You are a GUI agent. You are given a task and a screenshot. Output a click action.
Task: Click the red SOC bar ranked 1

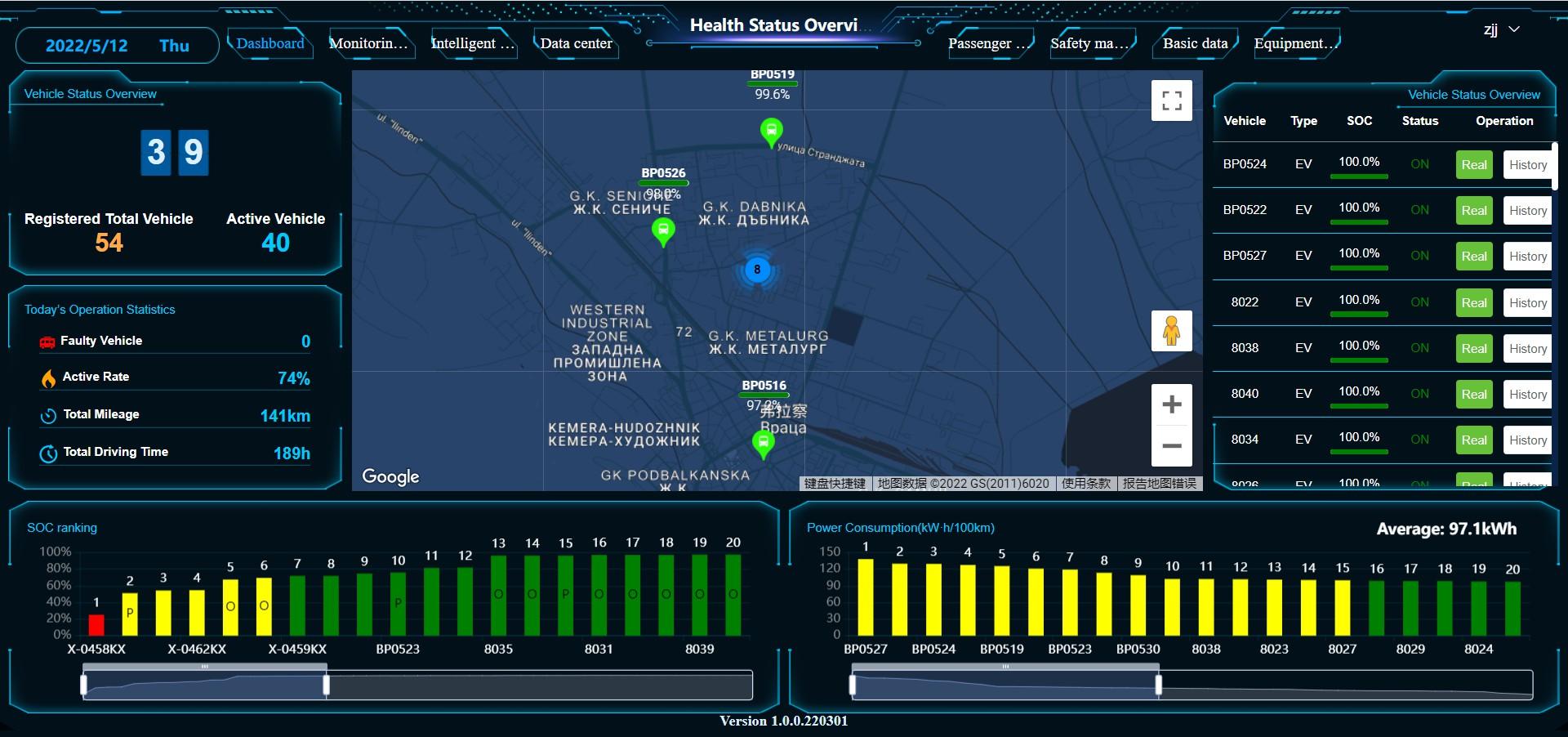tap(96, 625)
